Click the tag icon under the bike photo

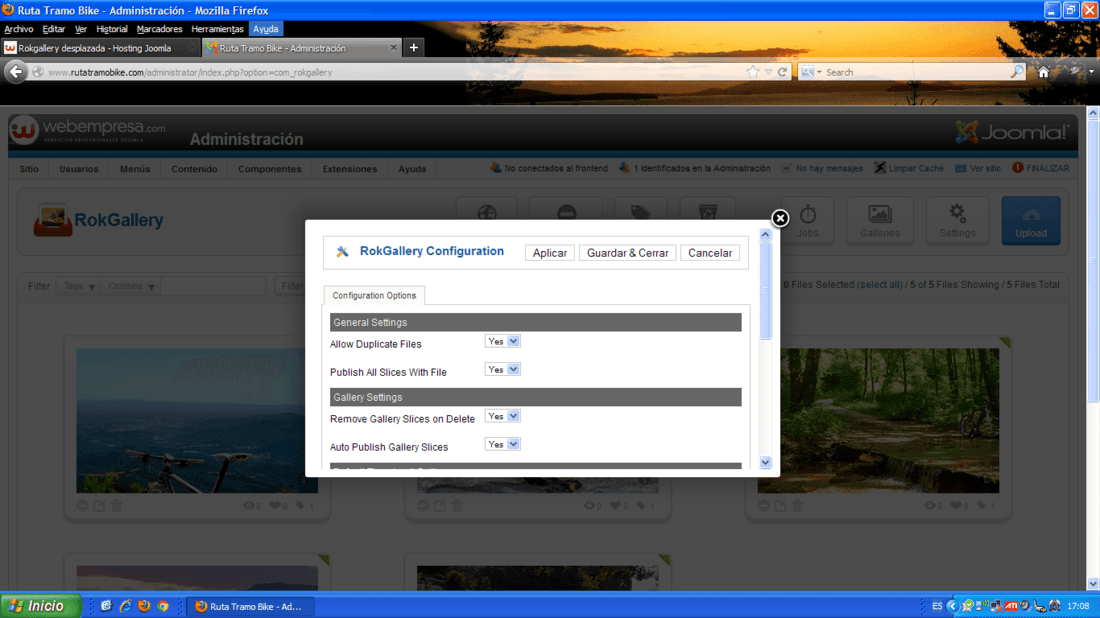(300, 506)
